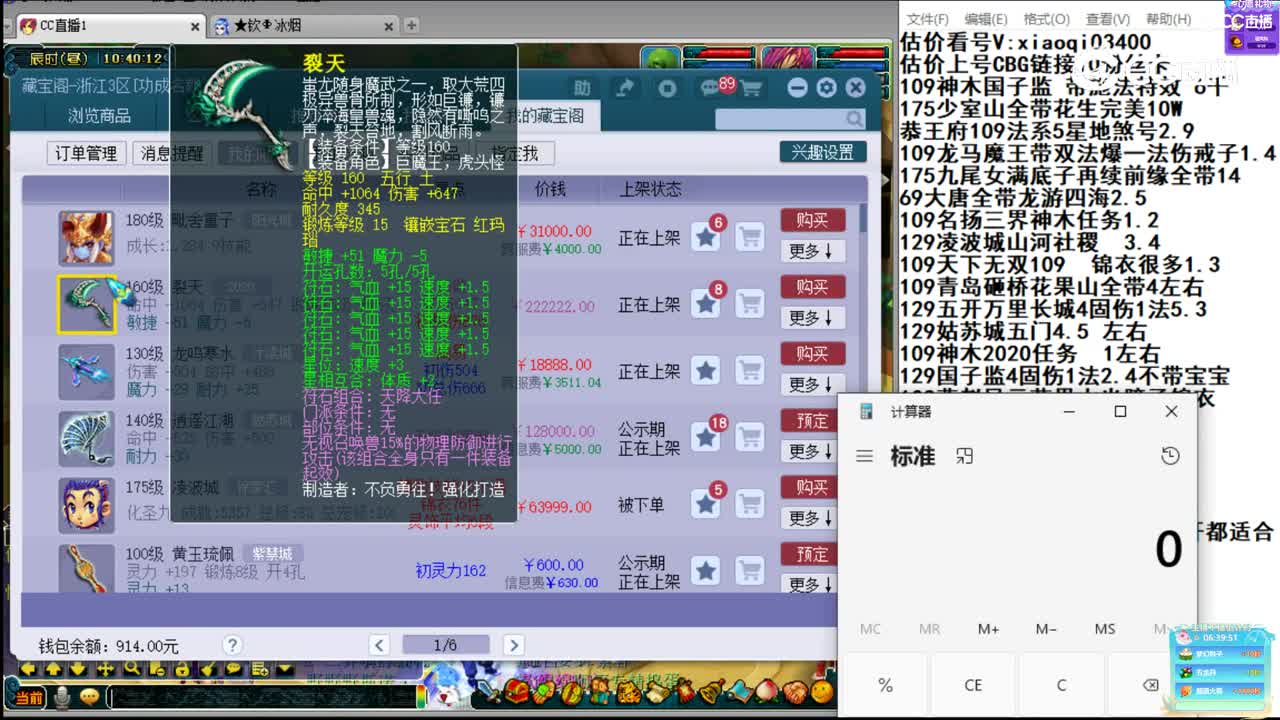This screenshot has height=720, width=1280.
Task: Open the 助 help icon in header
Action: [x=582, y=88]
